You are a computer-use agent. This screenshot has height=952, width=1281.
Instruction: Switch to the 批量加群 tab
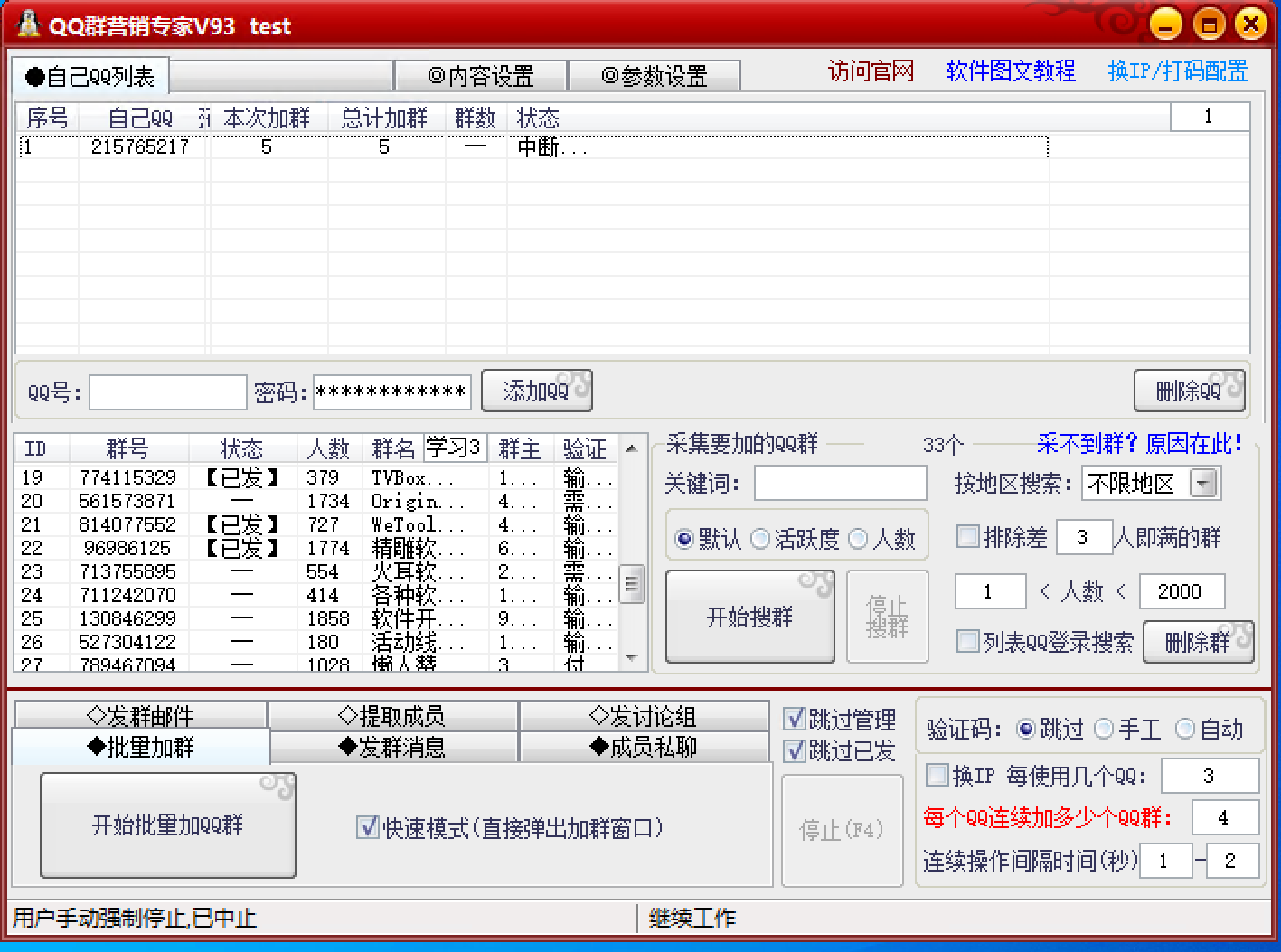point(141,747)
